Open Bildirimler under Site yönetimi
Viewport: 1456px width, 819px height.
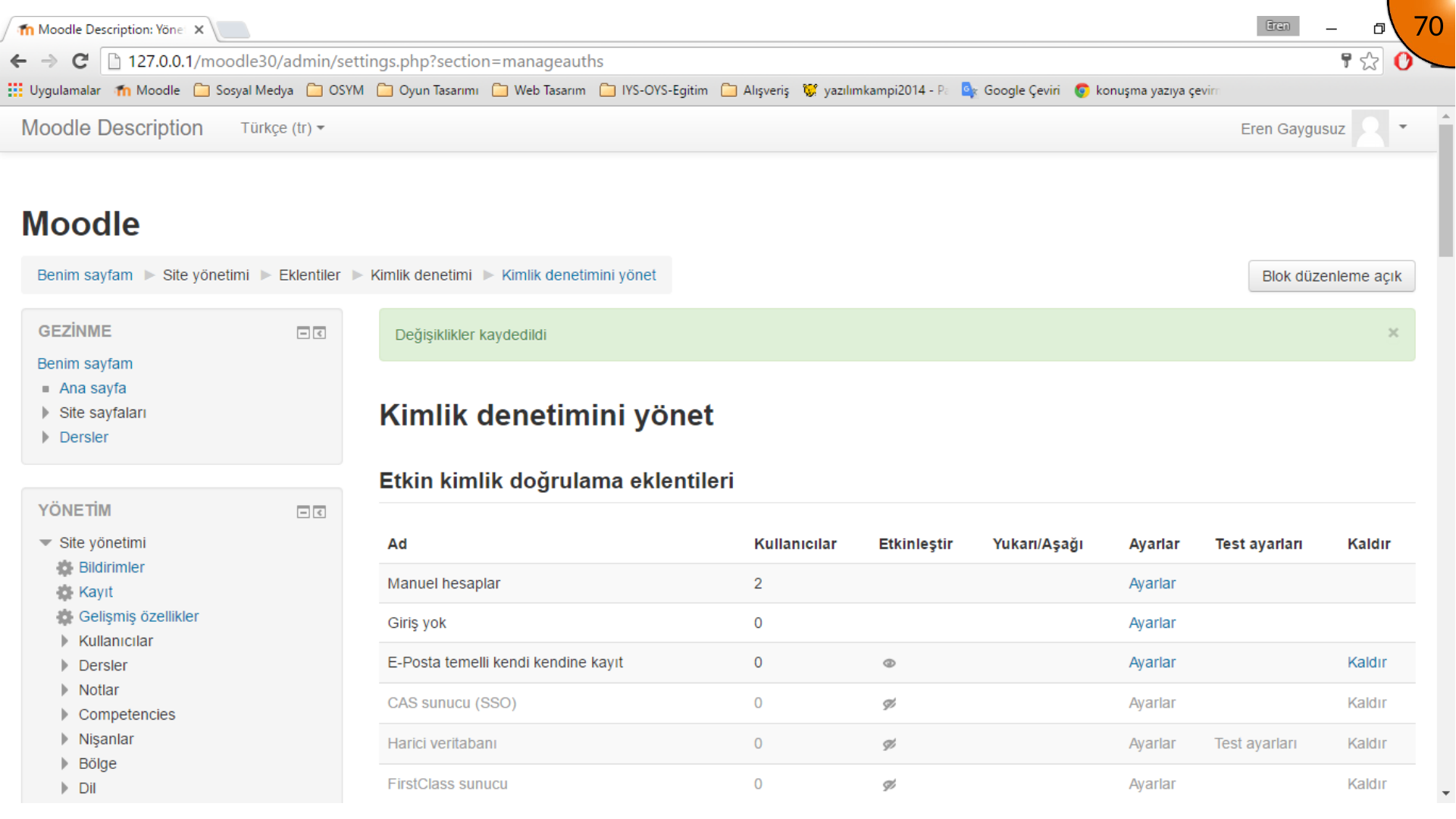click(x=111, y=567)
